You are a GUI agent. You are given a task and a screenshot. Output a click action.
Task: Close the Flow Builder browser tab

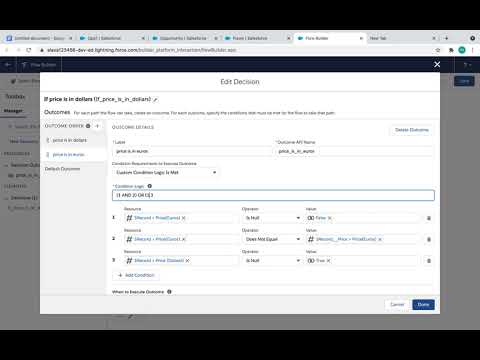pos(361,38)
